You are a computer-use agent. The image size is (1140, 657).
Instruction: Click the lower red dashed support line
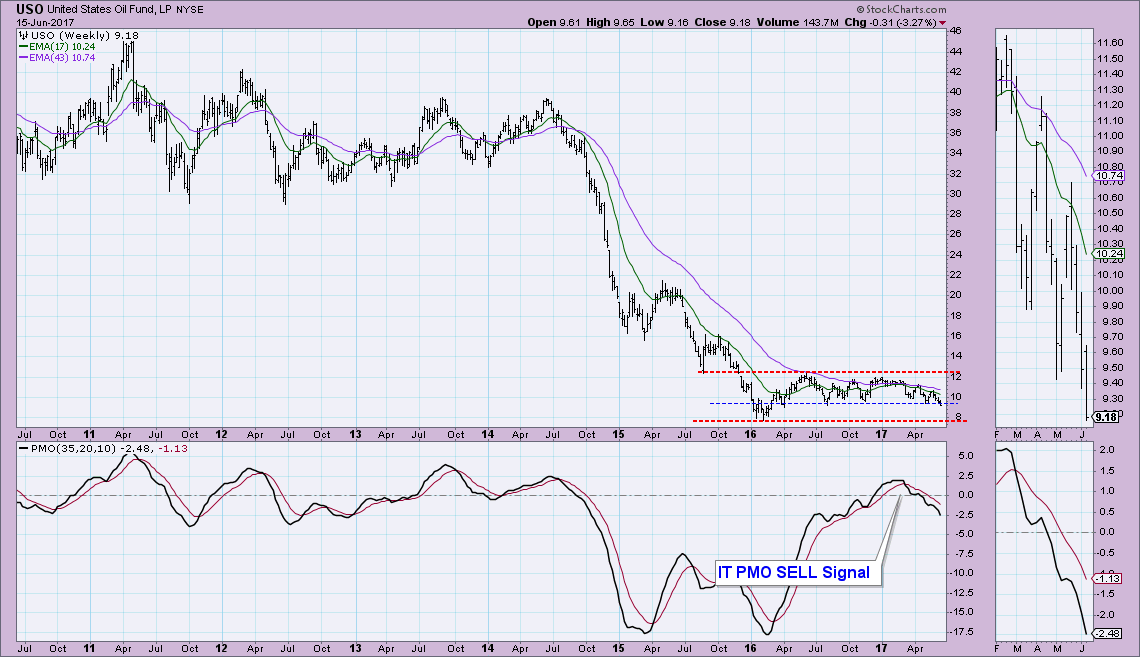[820, 421]
